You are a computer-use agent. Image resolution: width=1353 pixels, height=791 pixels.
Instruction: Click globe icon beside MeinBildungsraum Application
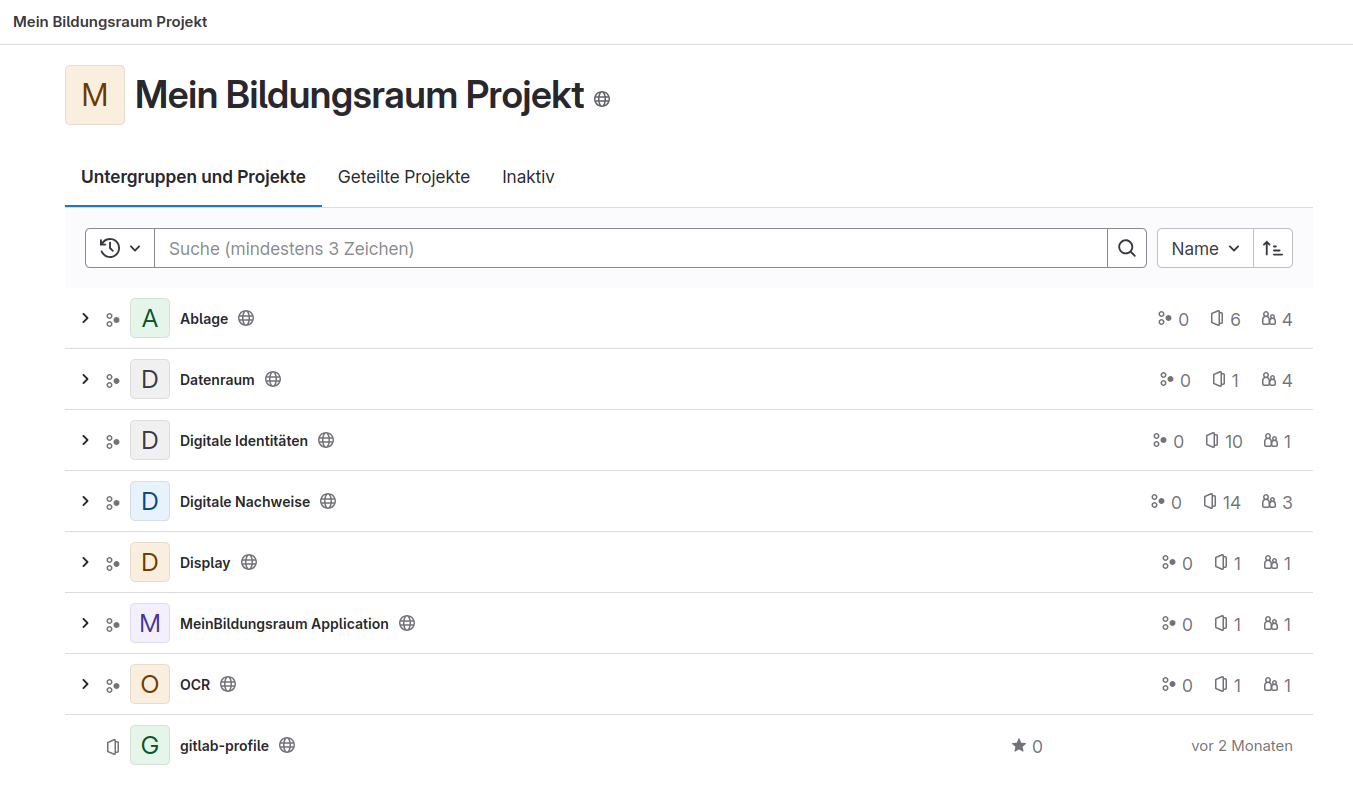407,623
